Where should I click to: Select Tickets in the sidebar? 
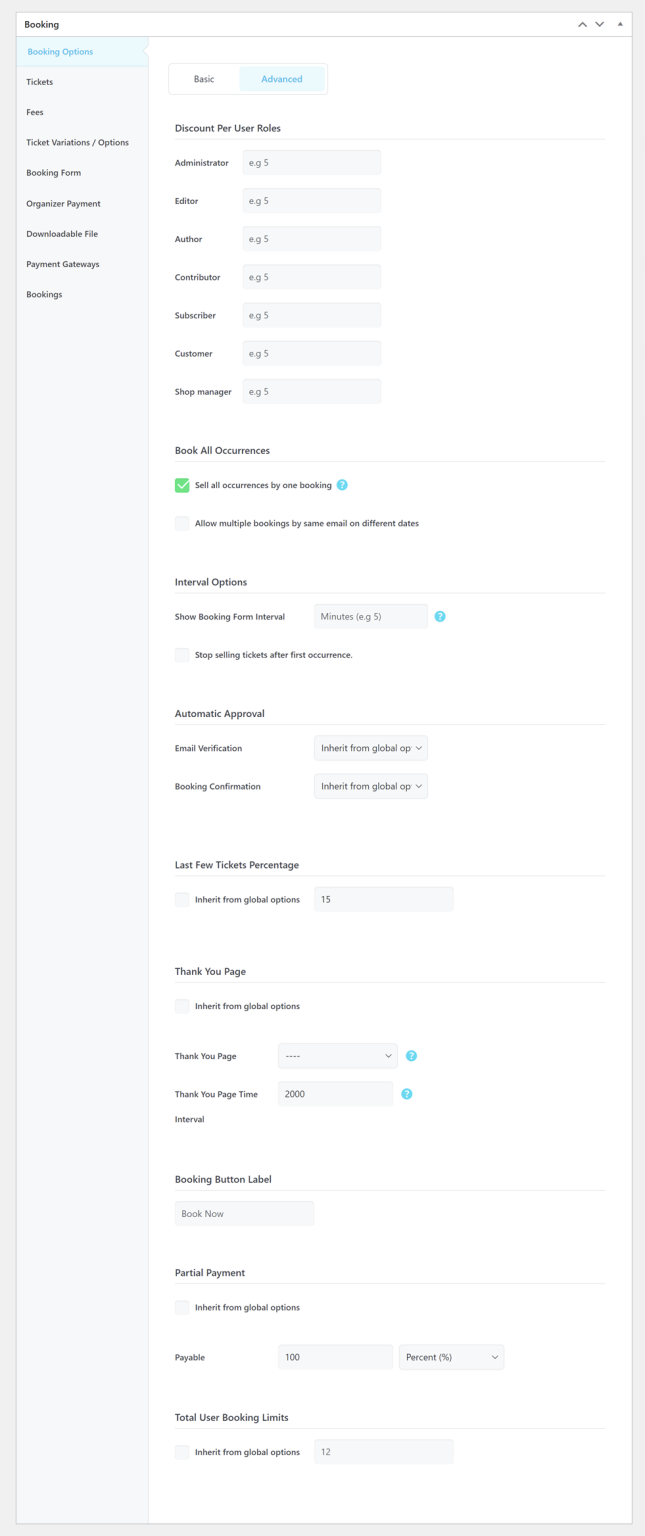(x=40, y=81)
